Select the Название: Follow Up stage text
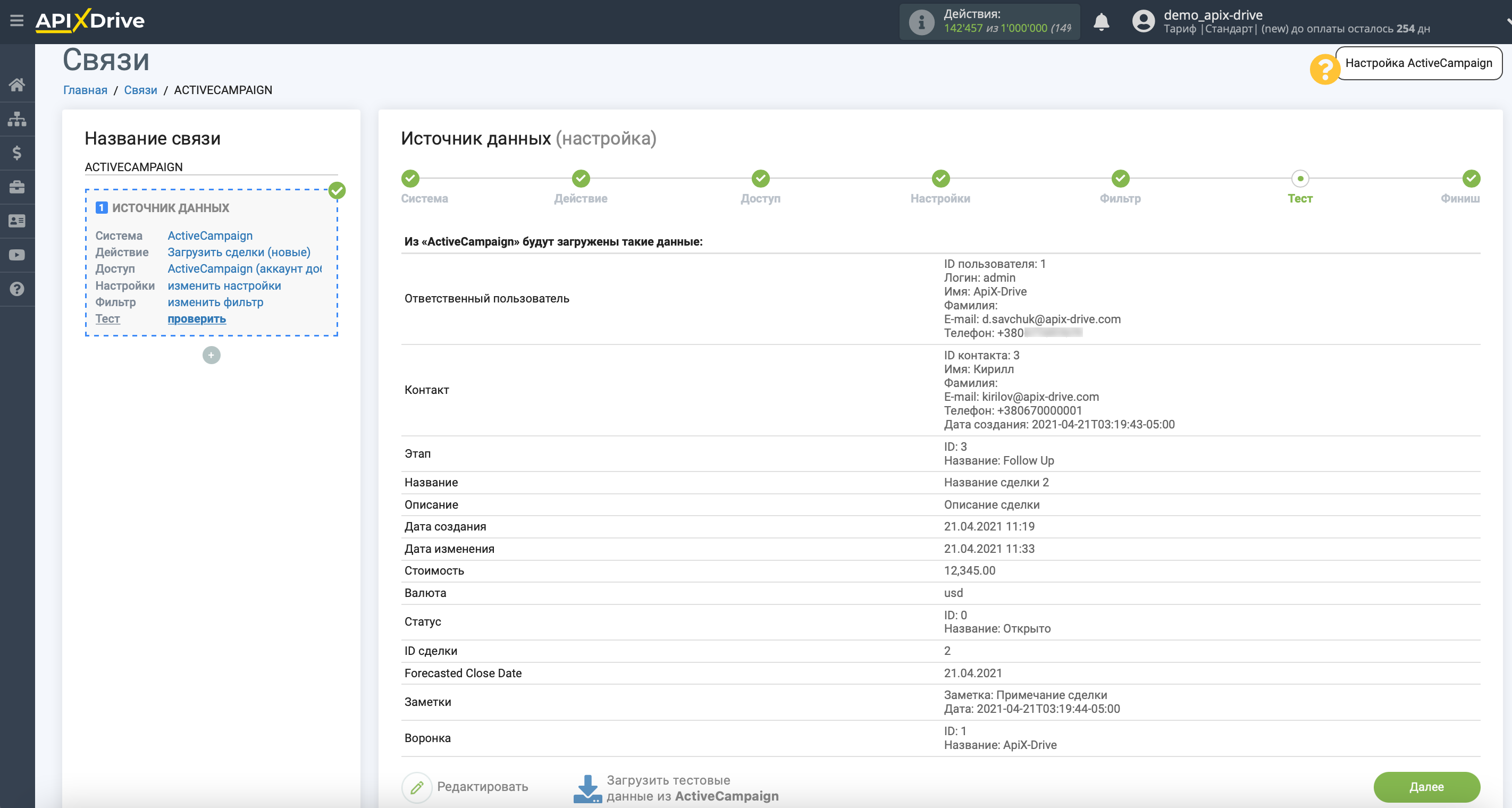The width and height of the screenshot is (1512, 808). tap(998, 461)
